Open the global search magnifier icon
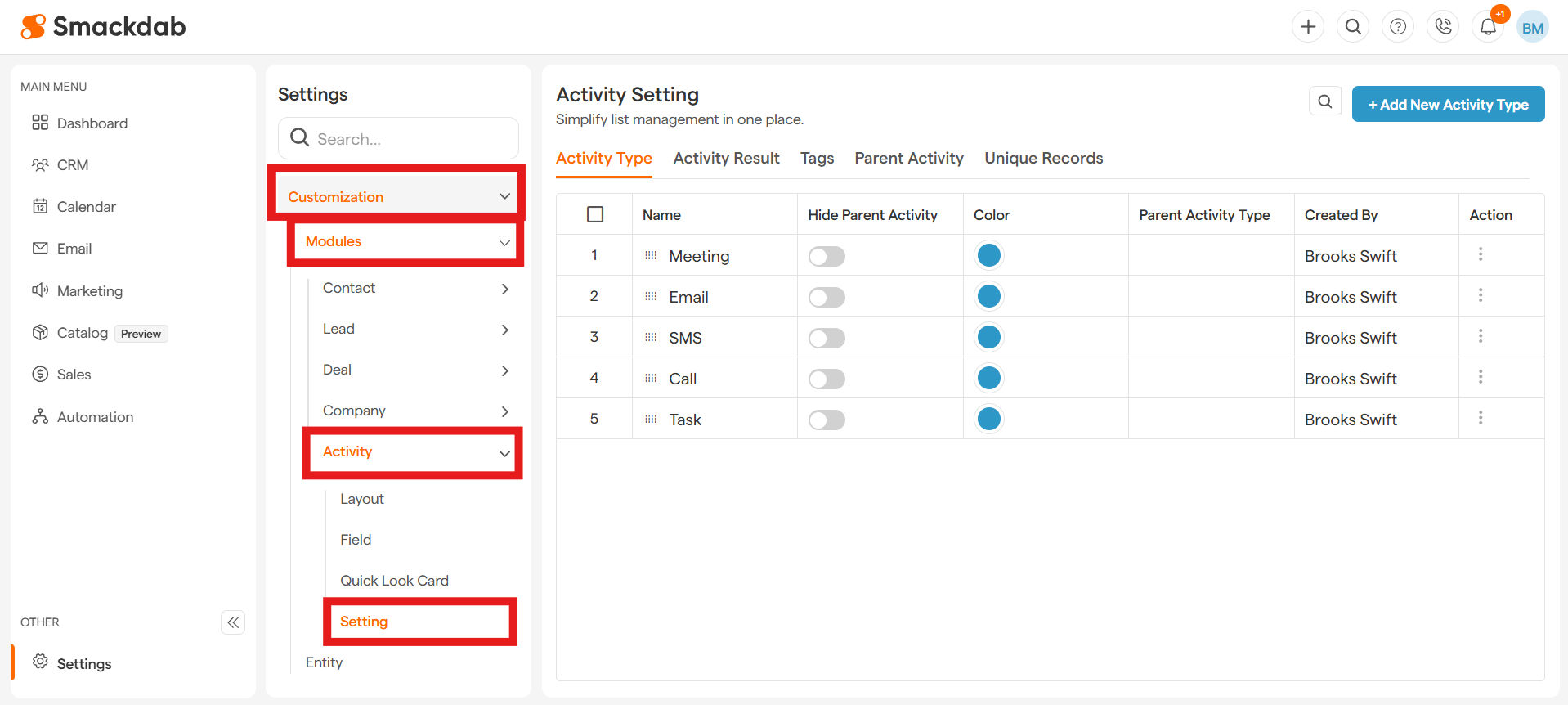 [1353, 27]
